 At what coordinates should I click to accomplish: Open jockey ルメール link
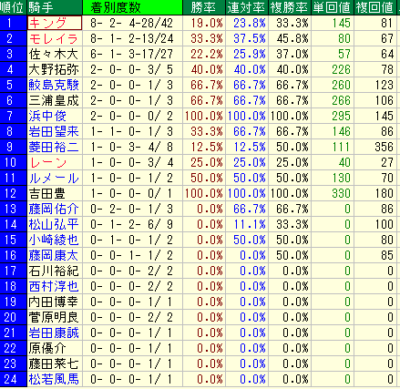(x=54, y=178)
